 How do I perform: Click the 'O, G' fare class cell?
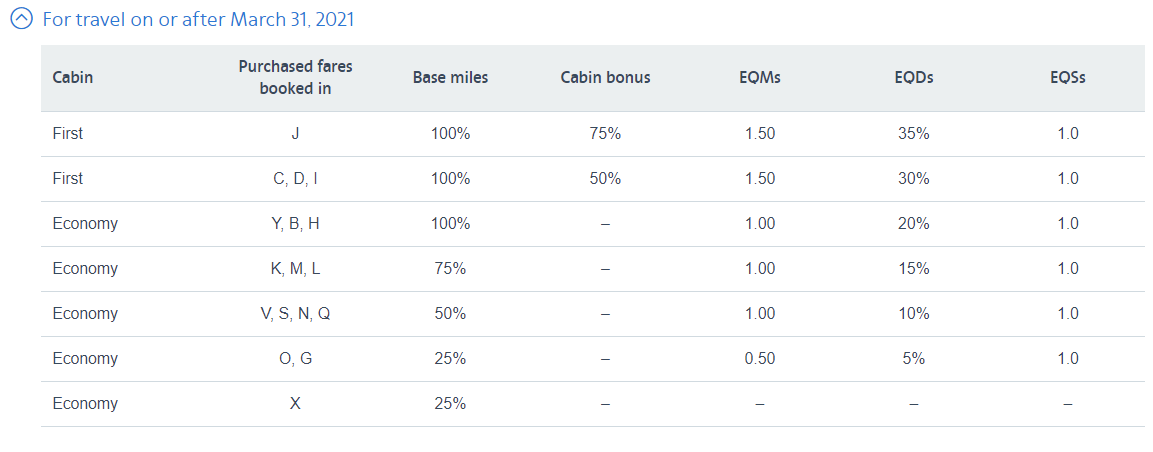click(x=295, y=359)
